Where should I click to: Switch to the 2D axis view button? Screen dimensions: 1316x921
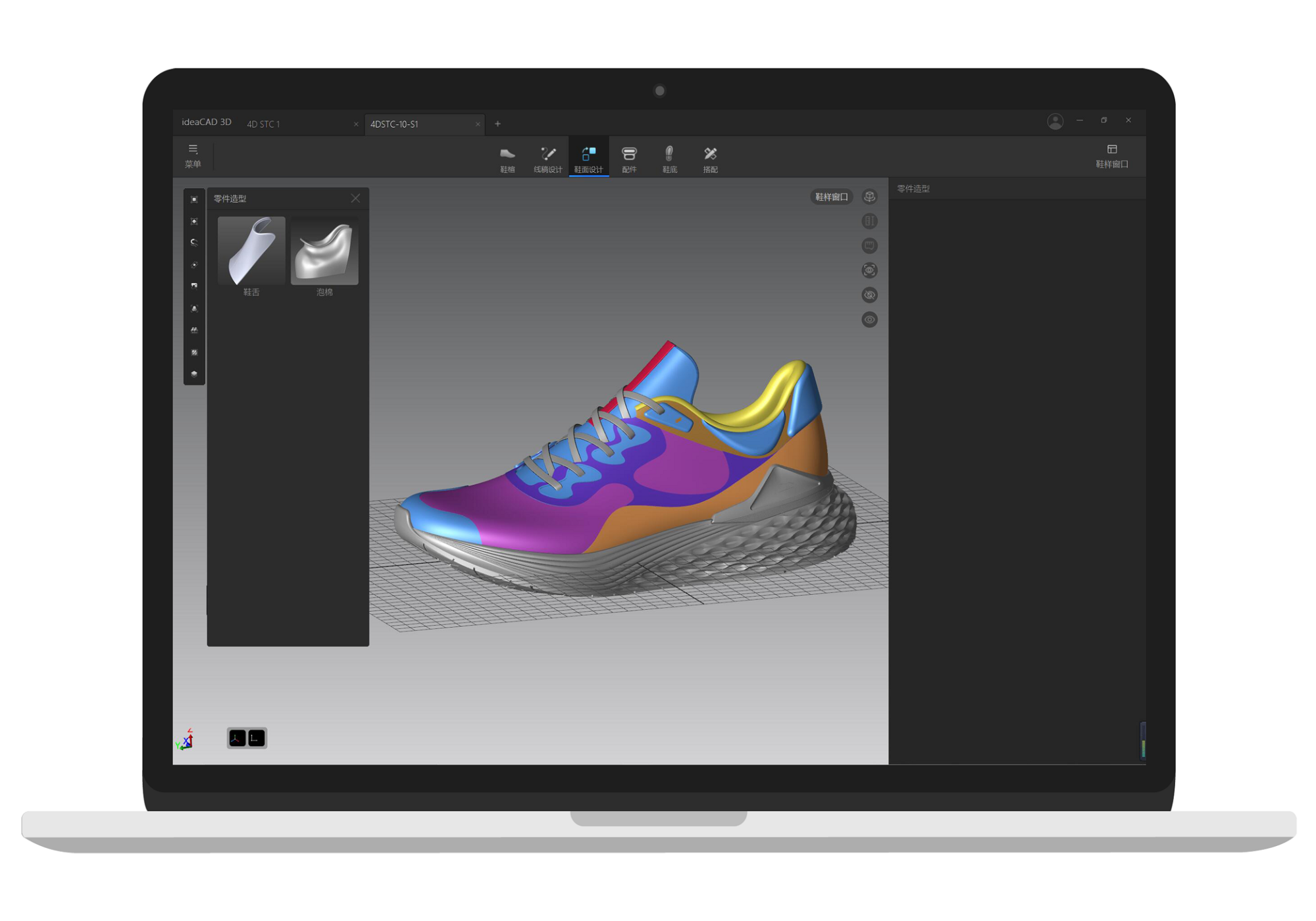pyautogui.click(x=257, y=738)
